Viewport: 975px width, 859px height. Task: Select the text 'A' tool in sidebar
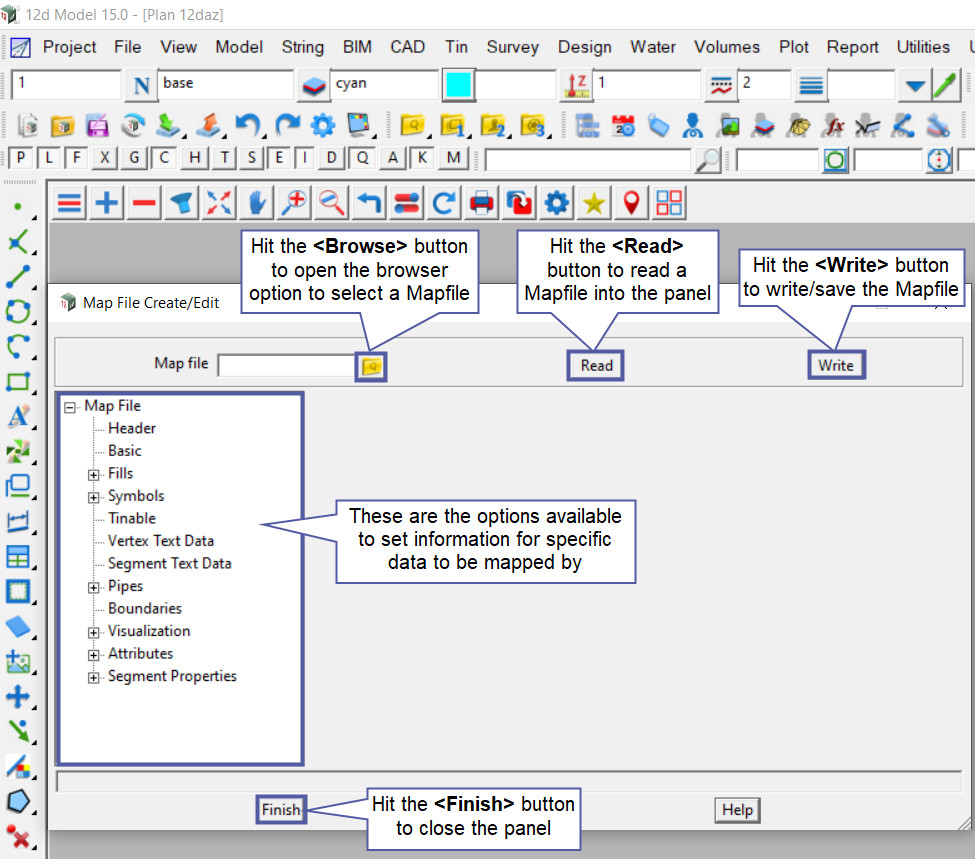[18, 416]
